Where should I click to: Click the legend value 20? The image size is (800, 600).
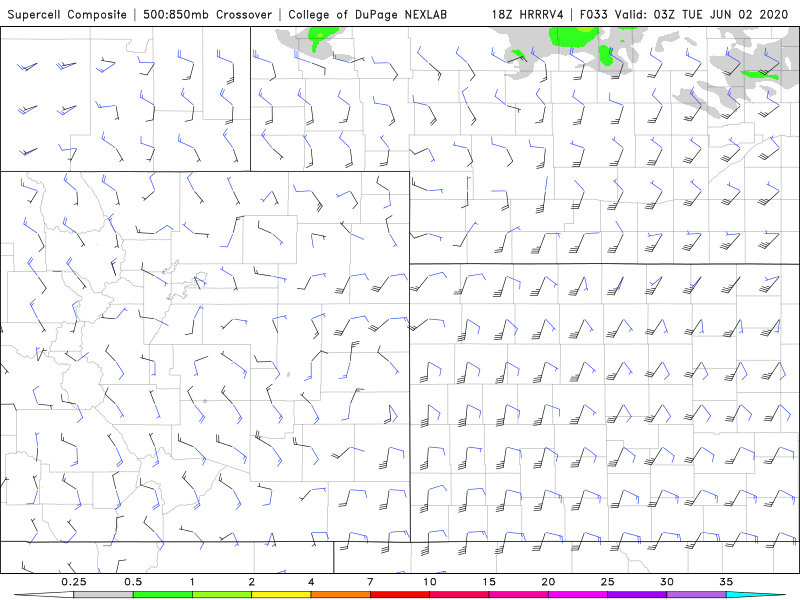pos(548,582)
